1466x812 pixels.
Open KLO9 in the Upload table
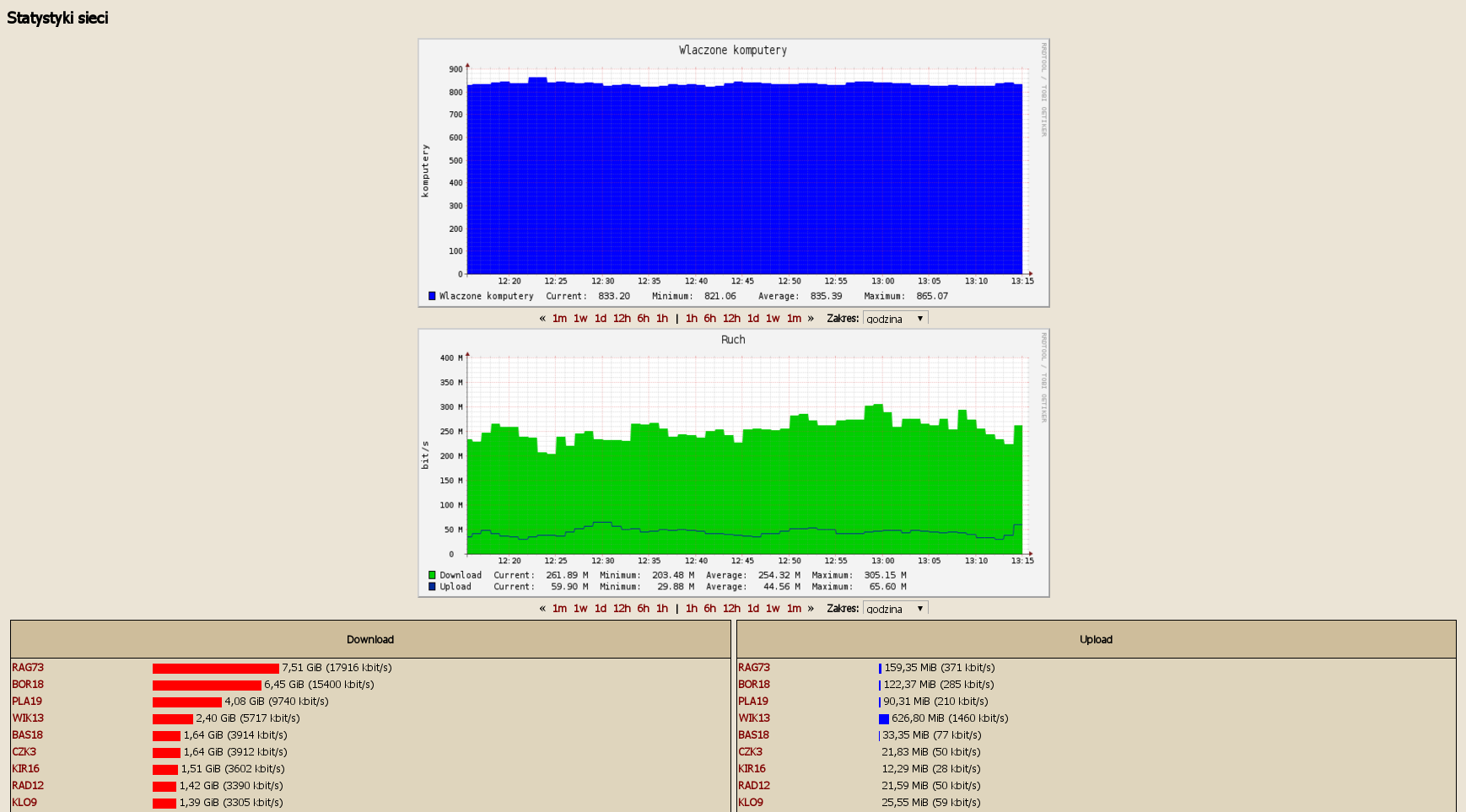click(x=751, y=803)
